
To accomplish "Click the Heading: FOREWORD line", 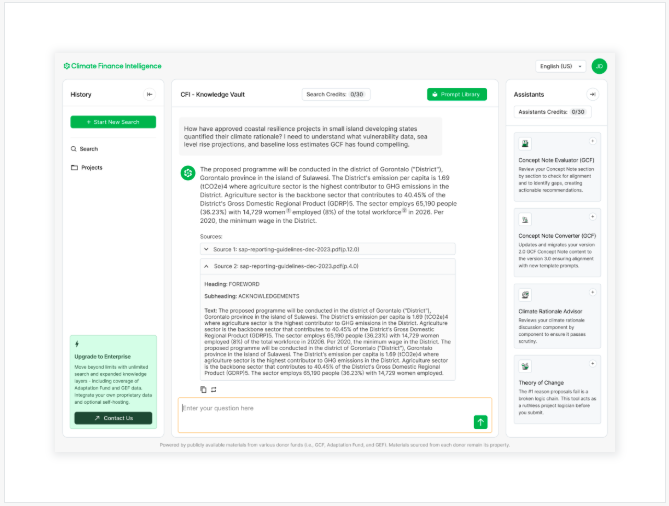I will (x=232, y=284).
